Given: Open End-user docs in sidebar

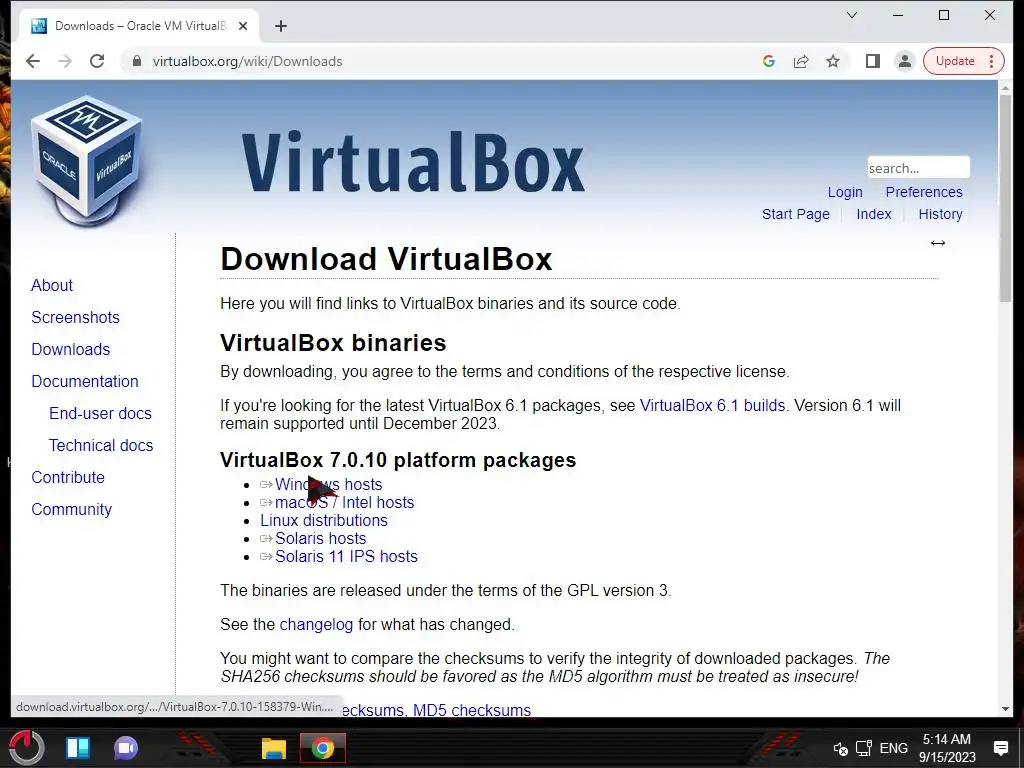Looking at the screenshot, I should coord(100,413).
